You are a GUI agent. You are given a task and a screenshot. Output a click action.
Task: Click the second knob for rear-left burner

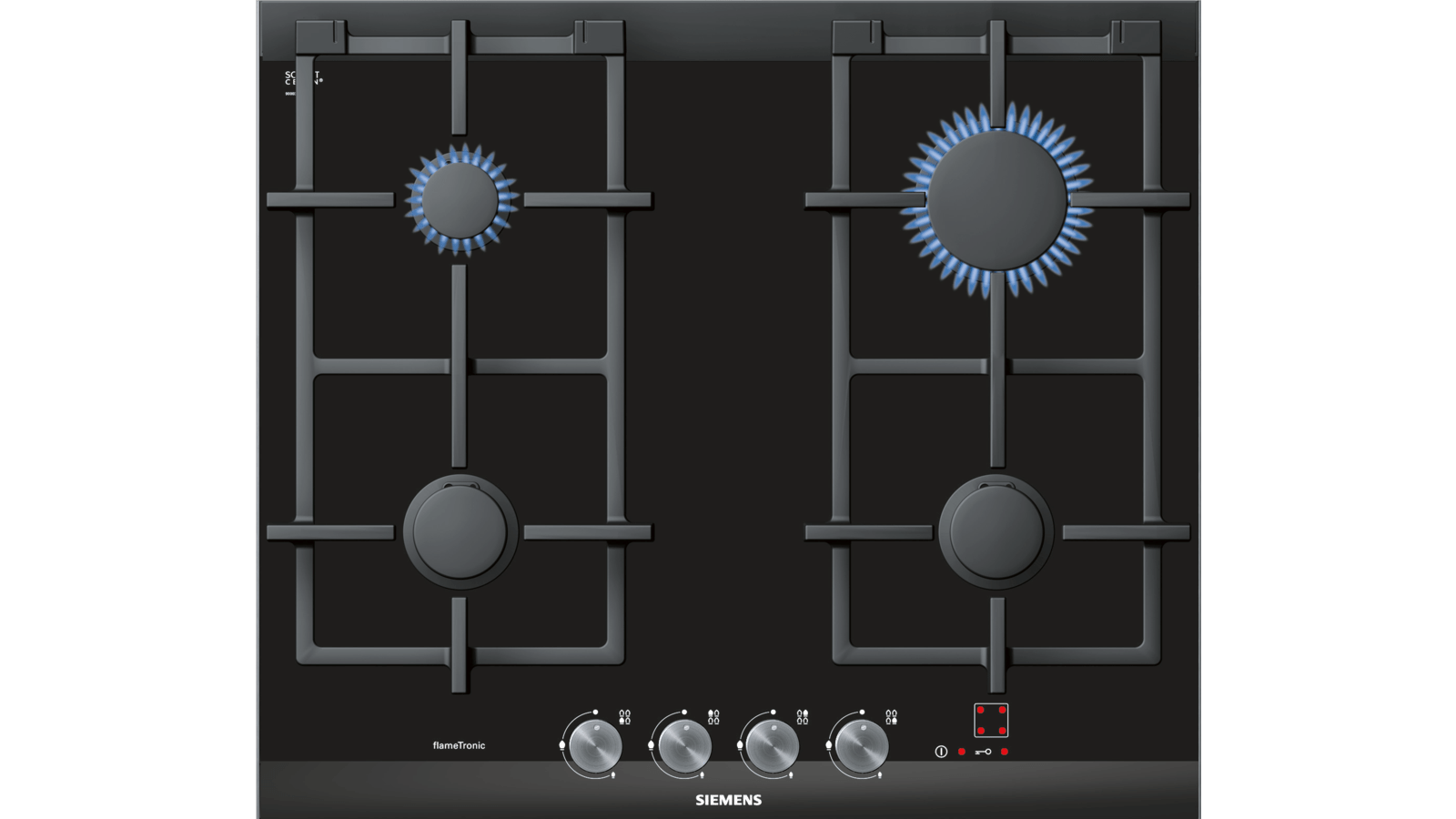pyautogui.click(x=684, y=746)
